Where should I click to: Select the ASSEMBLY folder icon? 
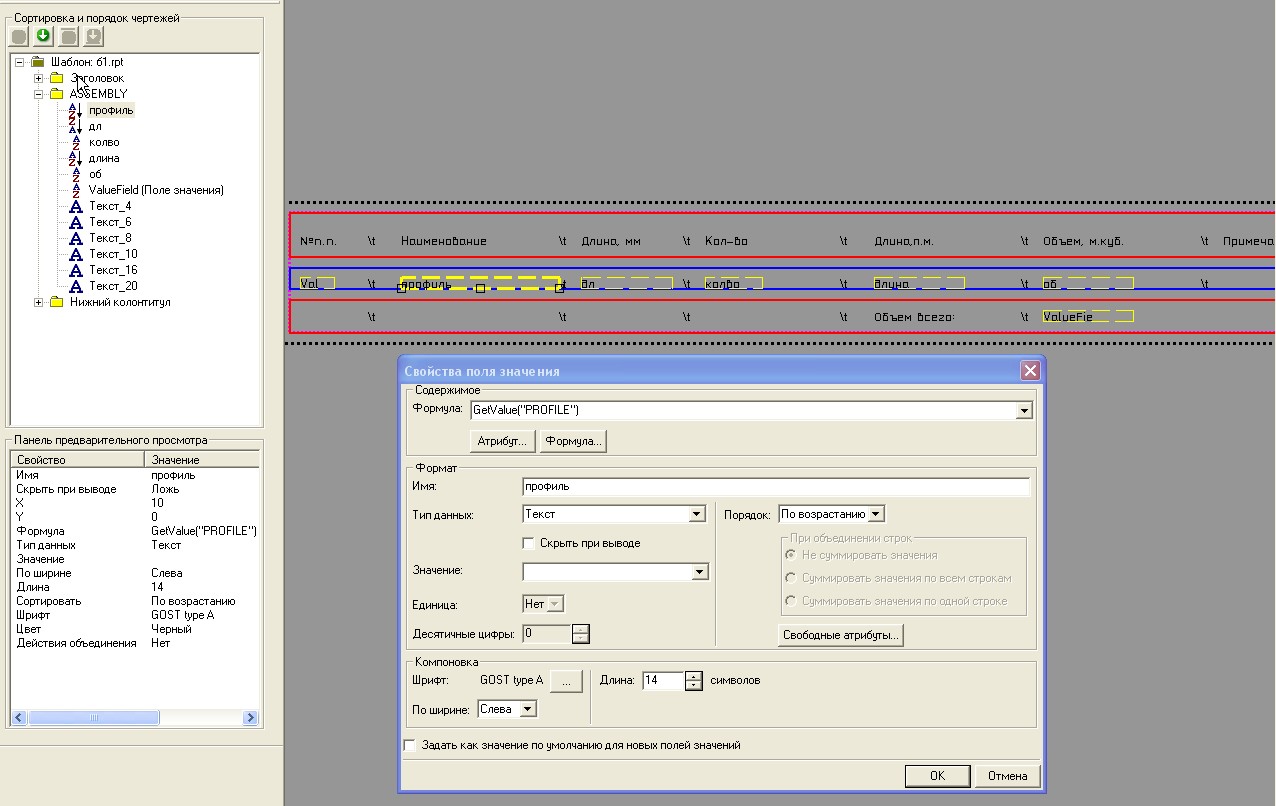coord(56,94)
